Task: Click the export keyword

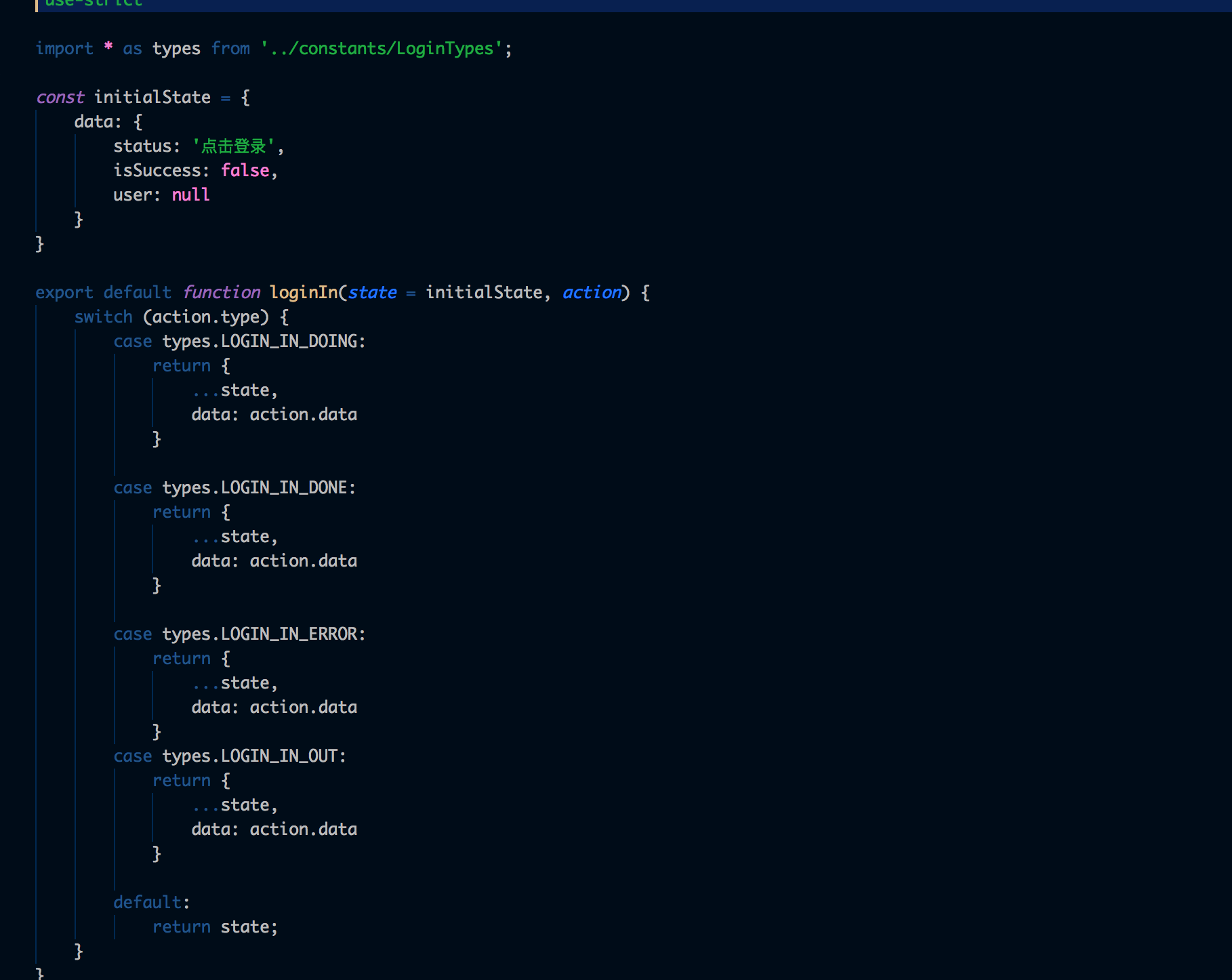Action: tap(64, 293)
